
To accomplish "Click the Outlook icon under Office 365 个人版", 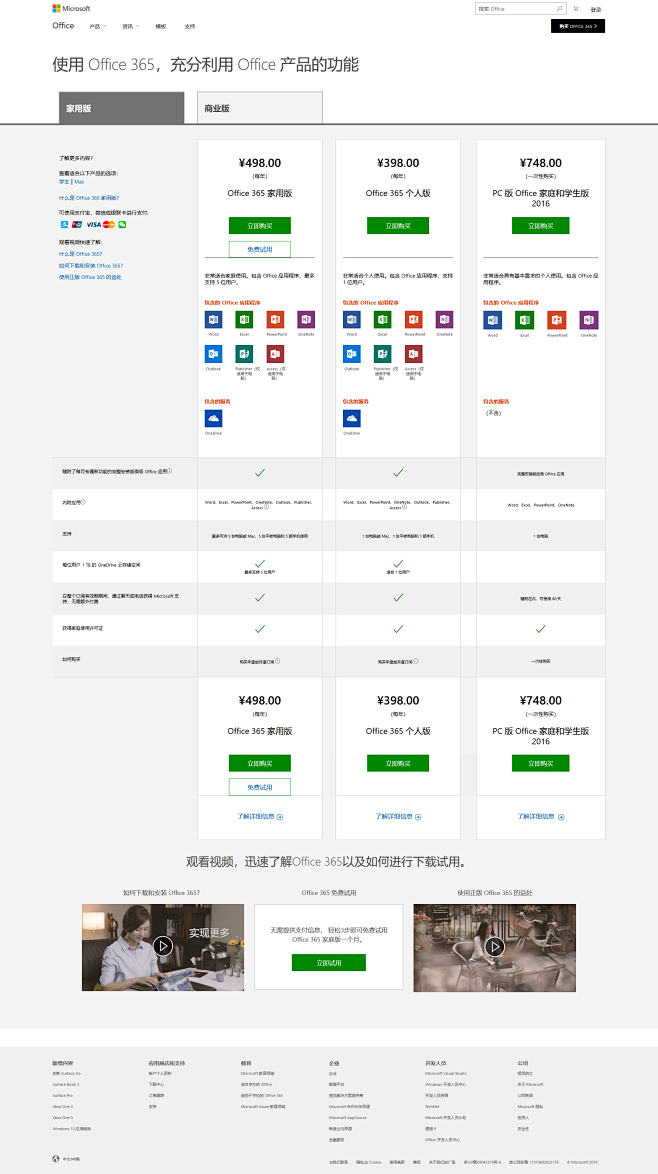I will [352, 354].
